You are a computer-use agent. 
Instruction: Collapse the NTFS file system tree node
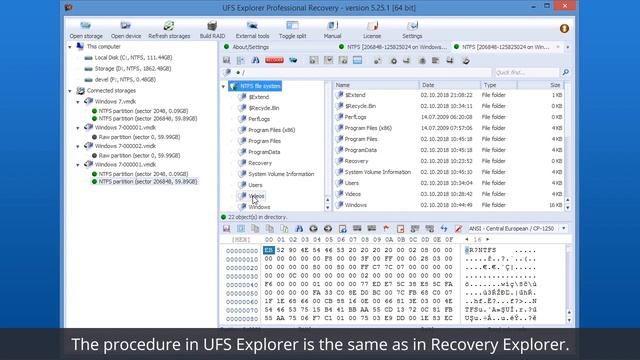point(223,87)
